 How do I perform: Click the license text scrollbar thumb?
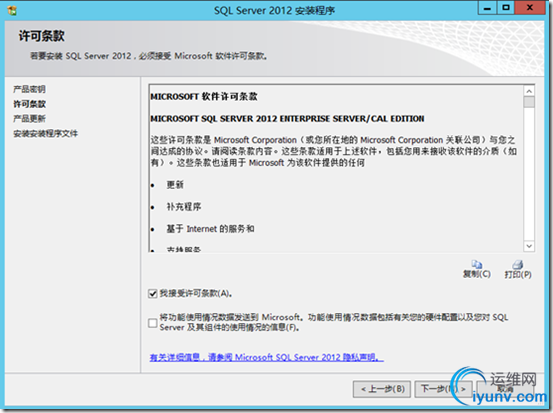click(529, 102)
